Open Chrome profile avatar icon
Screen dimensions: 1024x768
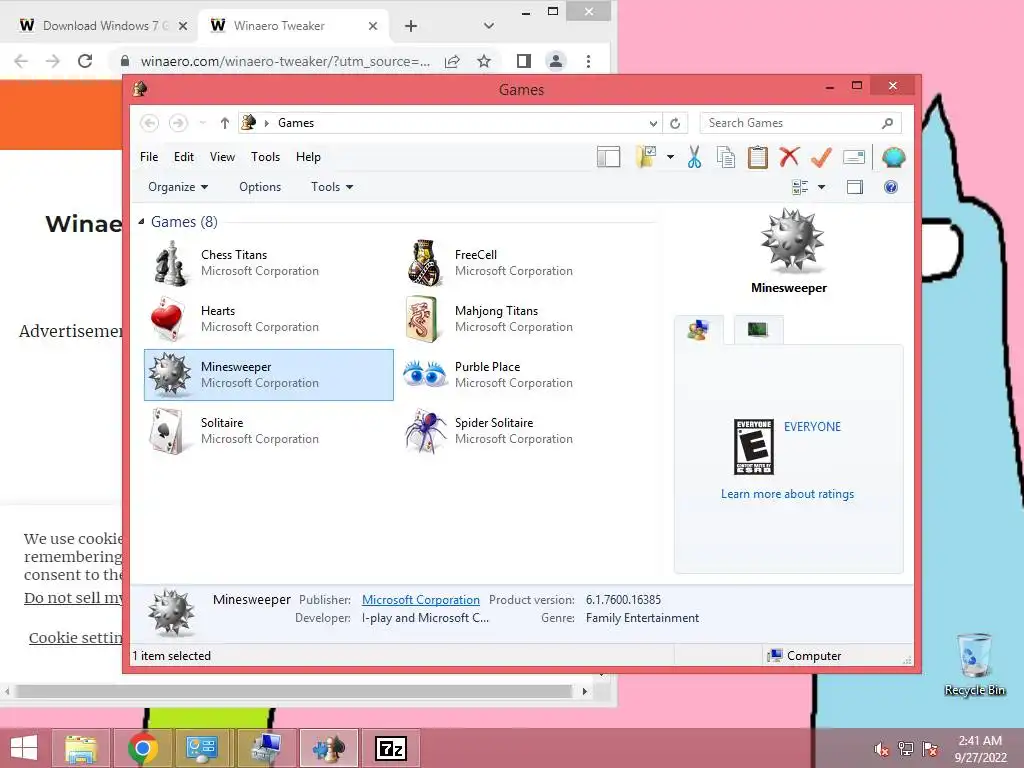click(x=556, y=61)
